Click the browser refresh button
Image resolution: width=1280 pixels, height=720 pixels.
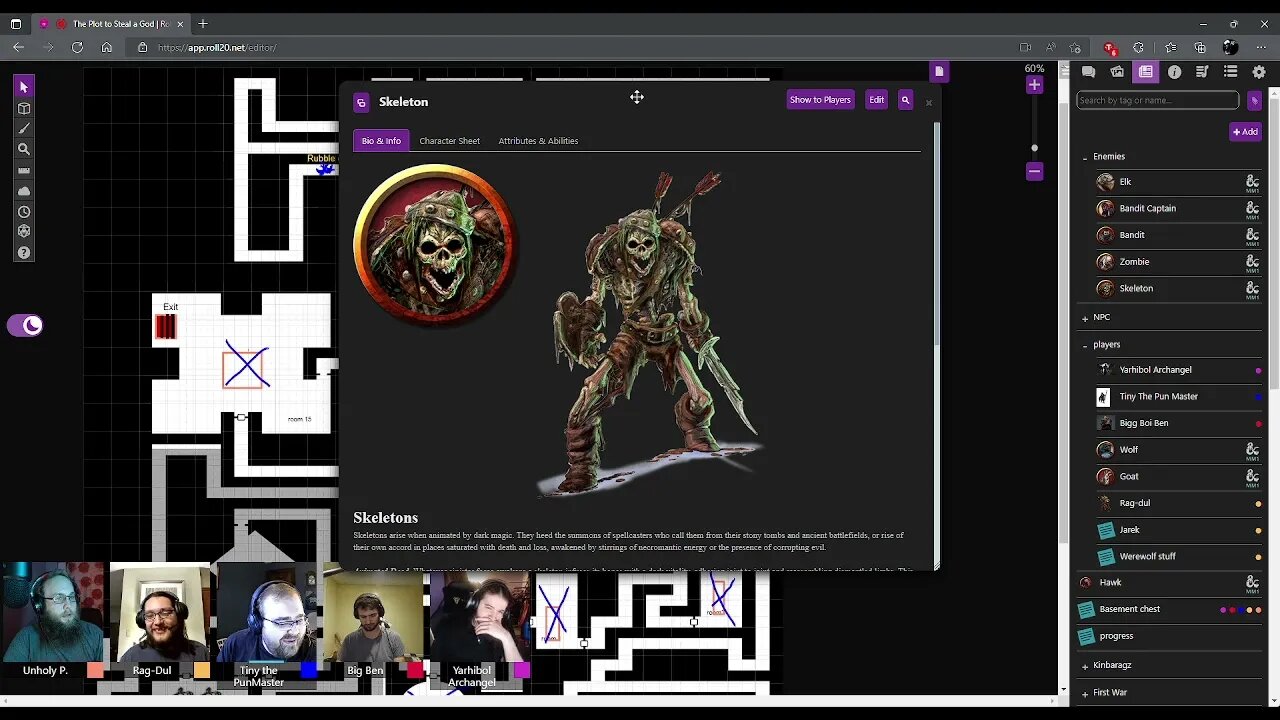click(x=77, y=47)
